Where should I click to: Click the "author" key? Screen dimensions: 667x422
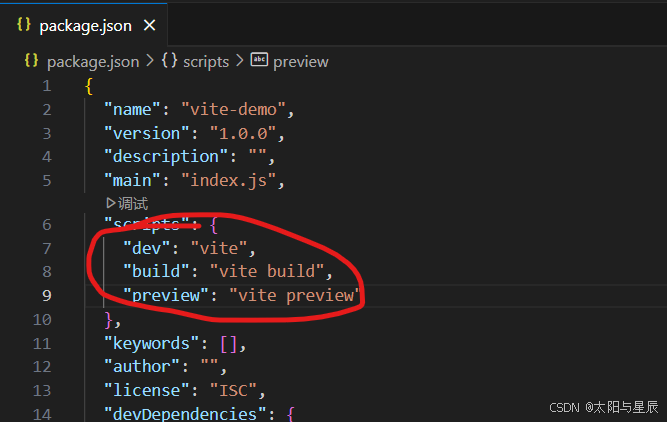(142, 367)
